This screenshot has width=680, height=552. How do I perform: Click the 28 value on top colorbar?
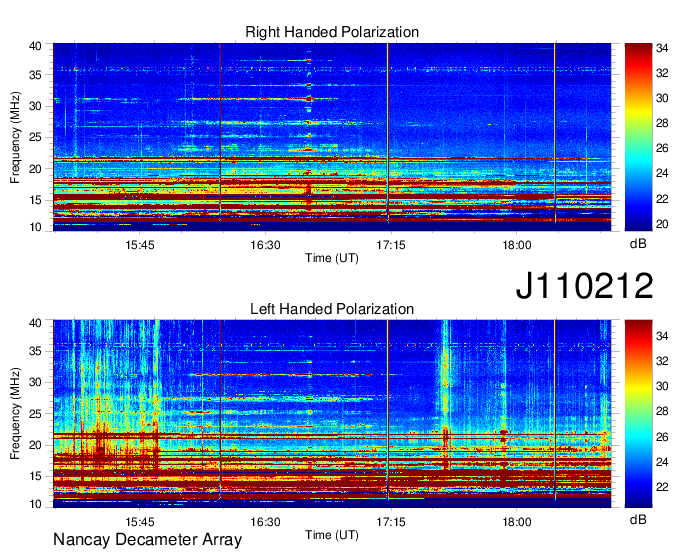662,124
